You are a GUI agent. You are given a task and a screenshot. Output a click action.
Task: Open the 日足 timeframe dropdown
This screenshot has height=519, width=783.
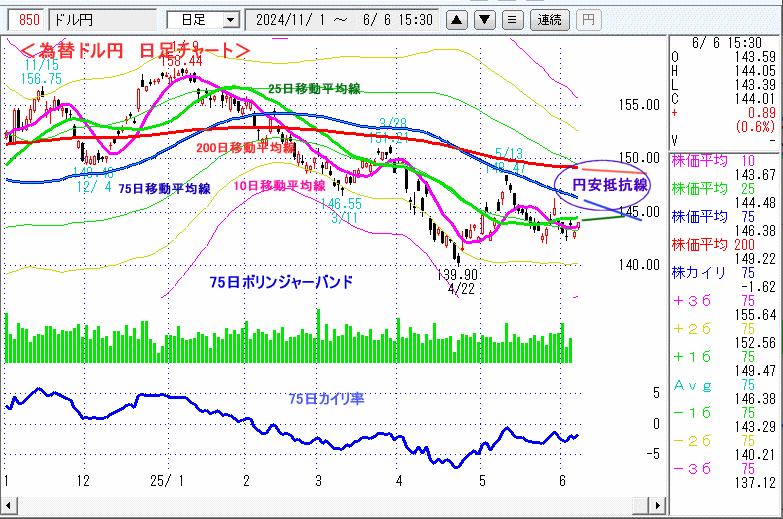[230, 20]
